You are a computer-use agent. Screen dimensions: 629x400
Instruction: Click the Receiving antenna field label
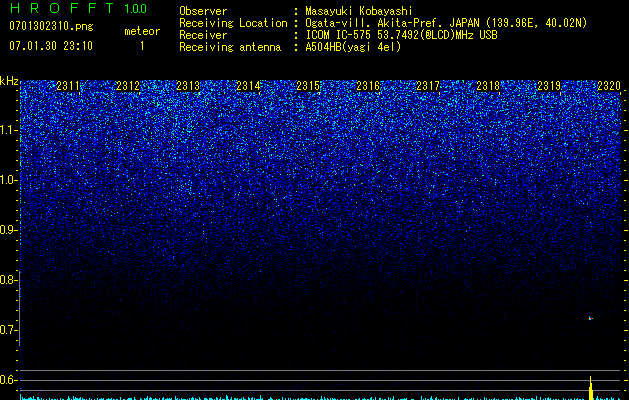click(230, 47)
